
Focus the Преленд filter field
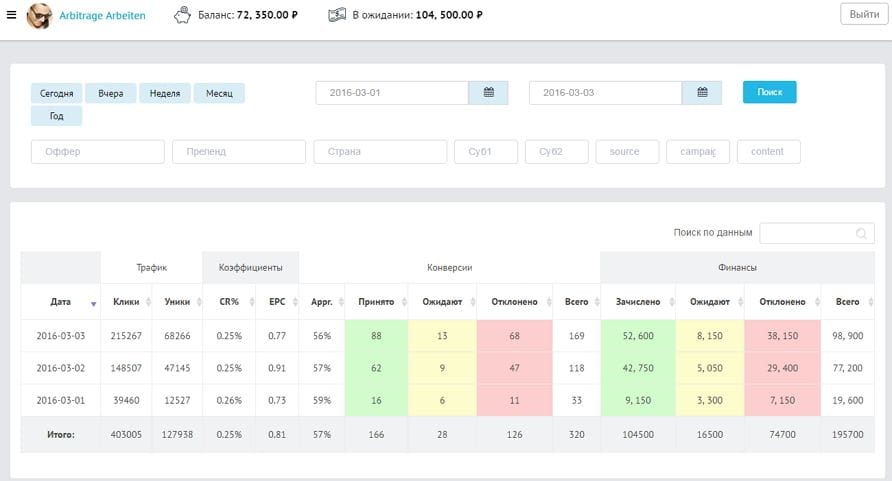(x=239, y=152)
